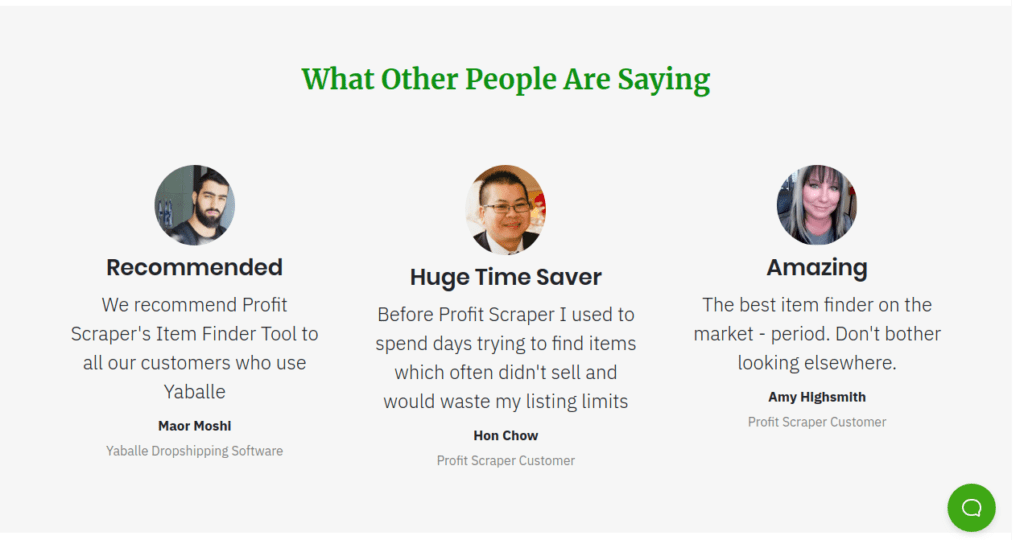The width and height of the screenshot is (1024, 540).
Task: Click the name 'Hon Chow'
Action: coord(505,436)
